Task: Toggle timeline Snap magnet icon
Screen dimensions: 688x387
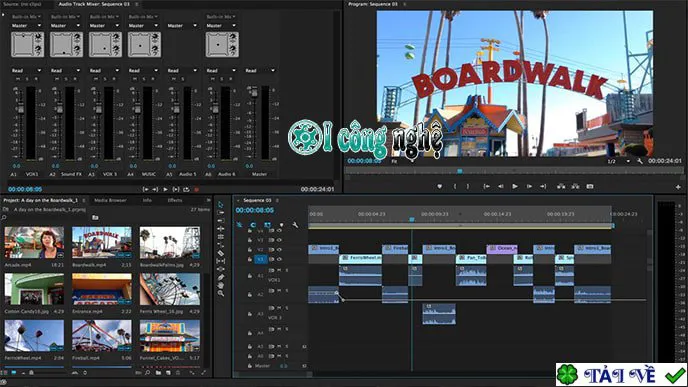Action: point(253,225)
